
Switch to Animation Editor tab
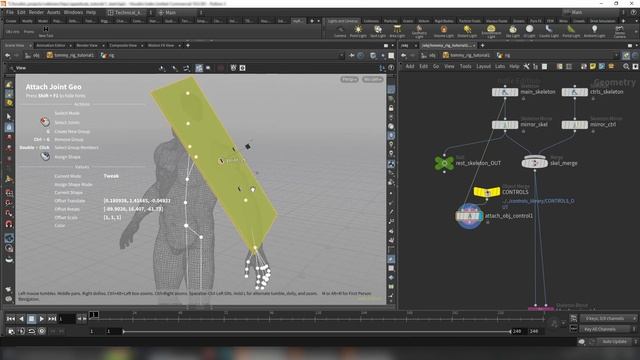pos(51,45)
